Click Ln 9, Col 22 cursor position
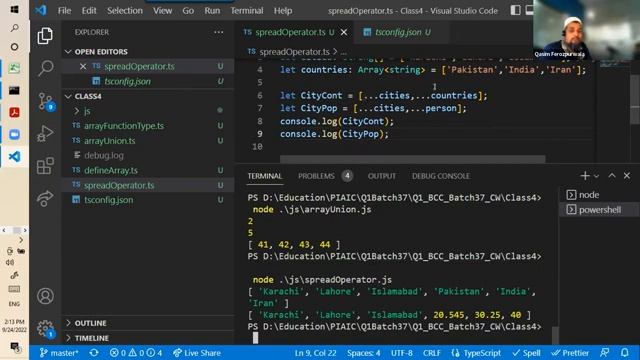Viewport: 640px width, 360px height. tap(316, 353)
